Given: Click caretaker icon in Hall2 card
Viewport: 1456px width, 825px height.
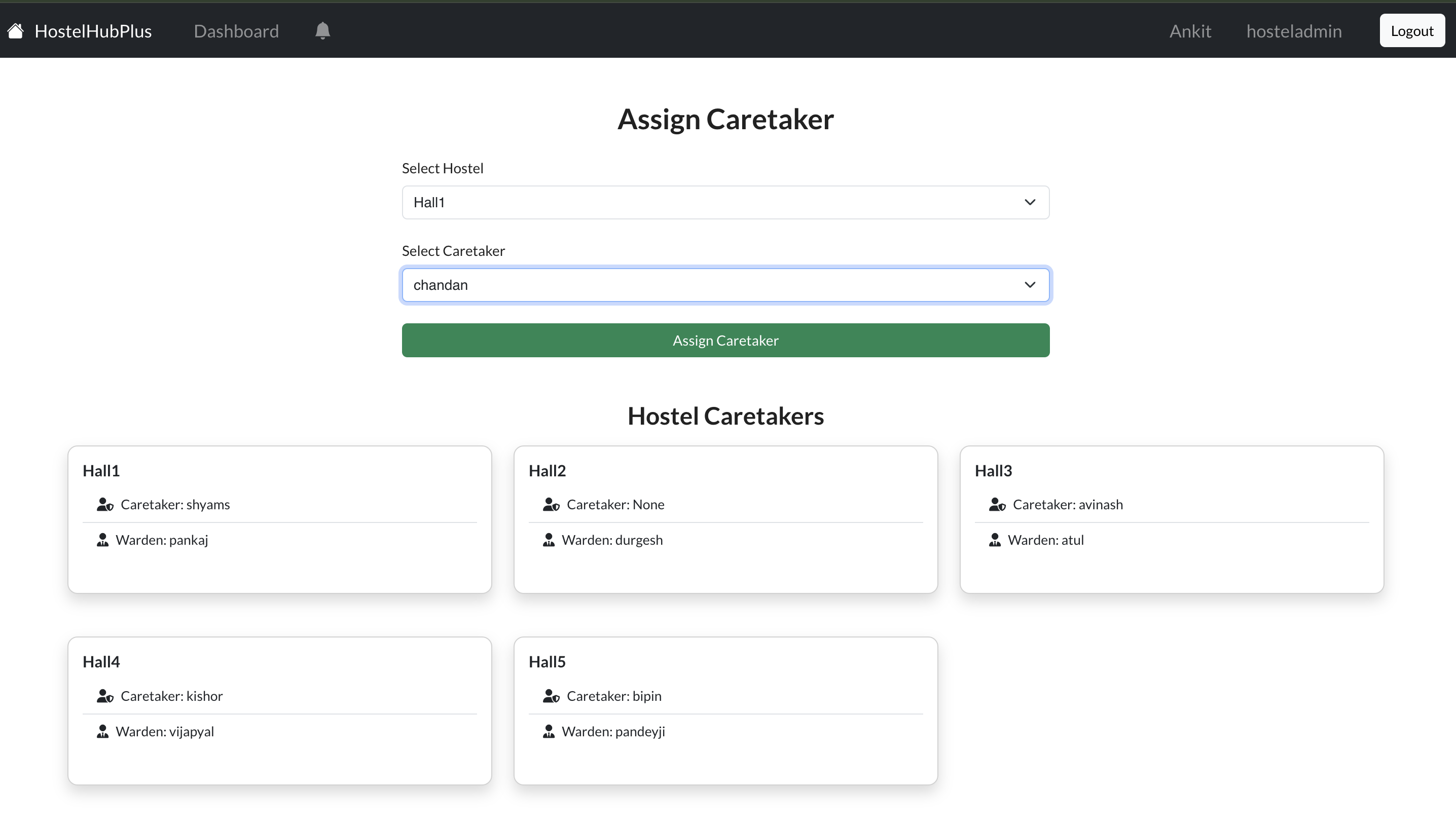Looking at the screenshot, I should pyautogui.click(x=551, y=504).
